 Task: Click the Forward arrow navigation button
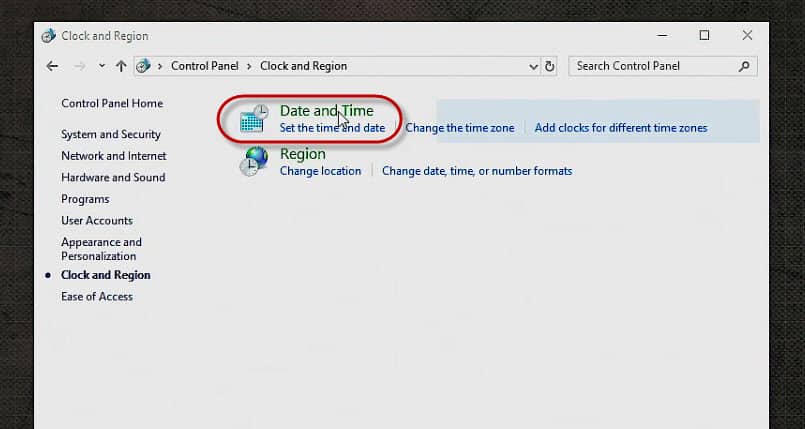click(x=80, y=66)
